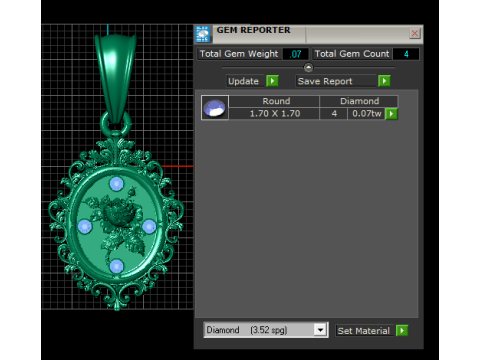Click the Gem Reporter title bar icon
480x360 pixels.
tap(203, 34)
